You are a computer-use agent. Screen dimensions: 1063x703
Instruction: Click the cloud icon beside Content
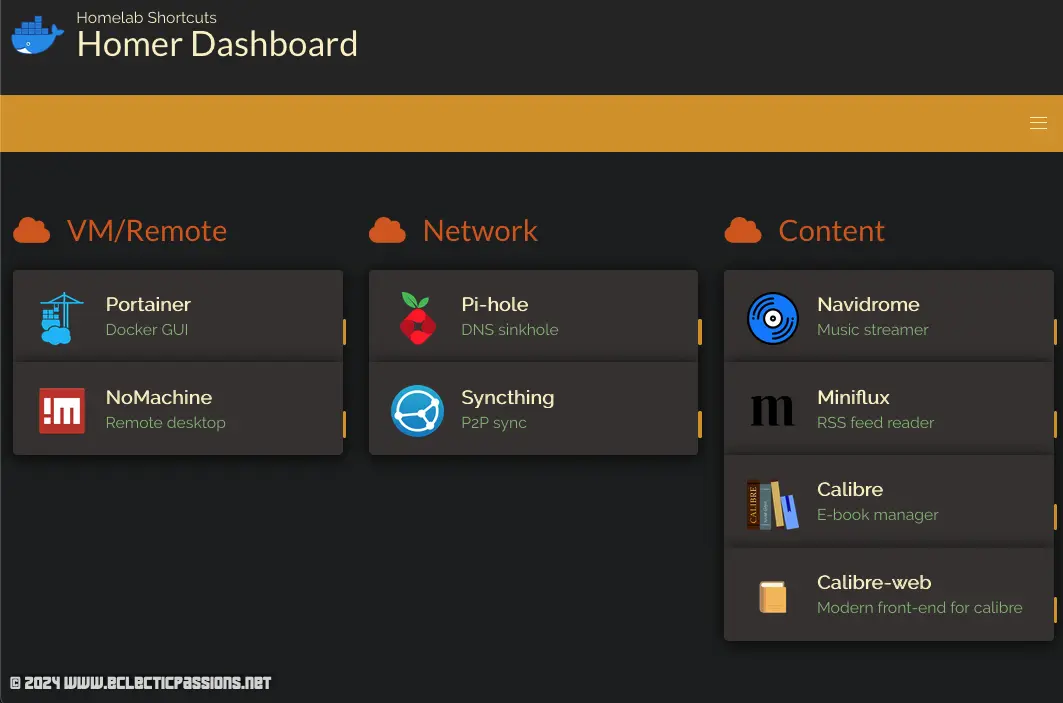[743, 230]
